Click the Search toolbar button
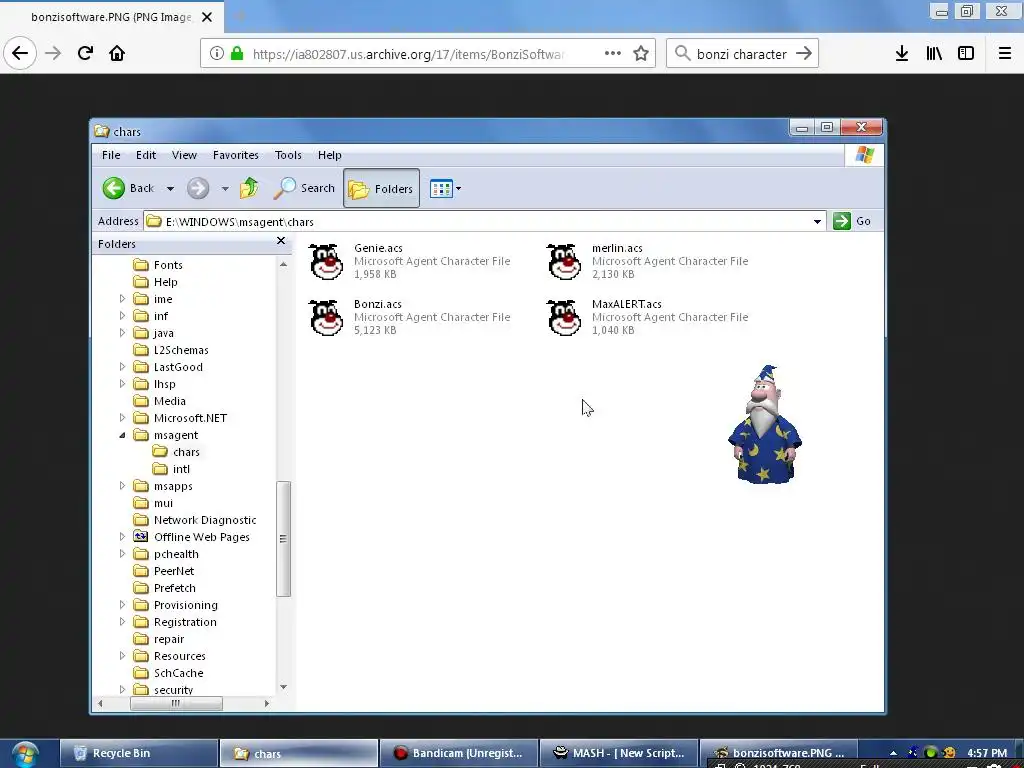This screenshot has width=1024, height=768. click(x=304, y=189)
